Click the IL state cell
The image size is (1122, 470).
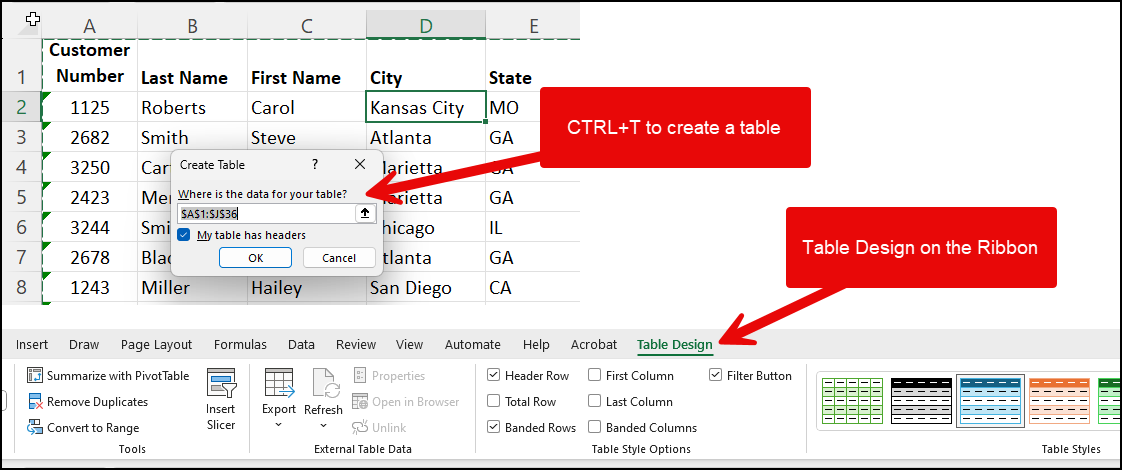pyautogui.click(x=533, y=227)
